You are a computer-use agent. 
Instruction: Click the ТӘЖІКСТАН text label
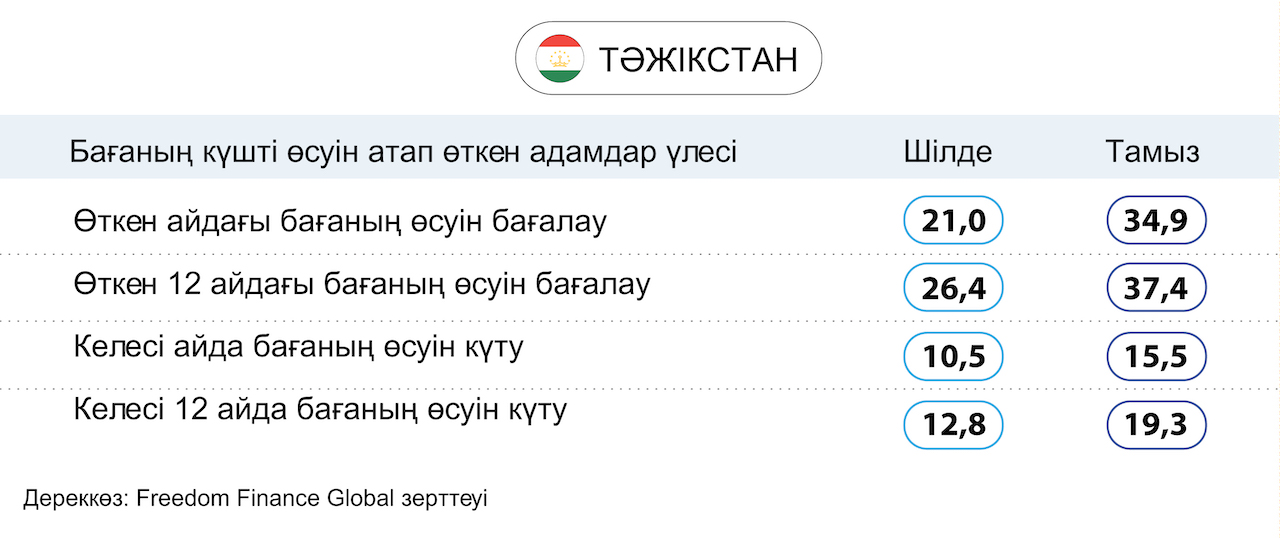[x=699, y=59]
